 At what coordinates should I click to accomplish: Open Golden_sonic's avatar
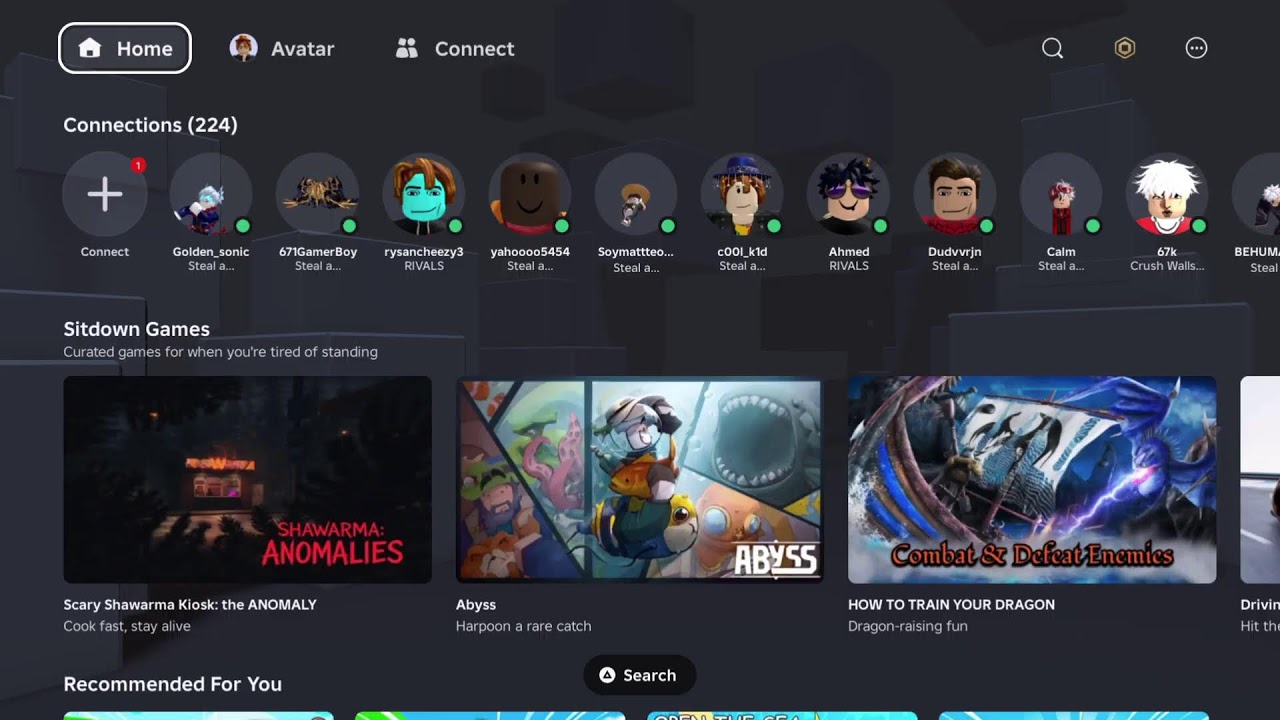(211, 194)
